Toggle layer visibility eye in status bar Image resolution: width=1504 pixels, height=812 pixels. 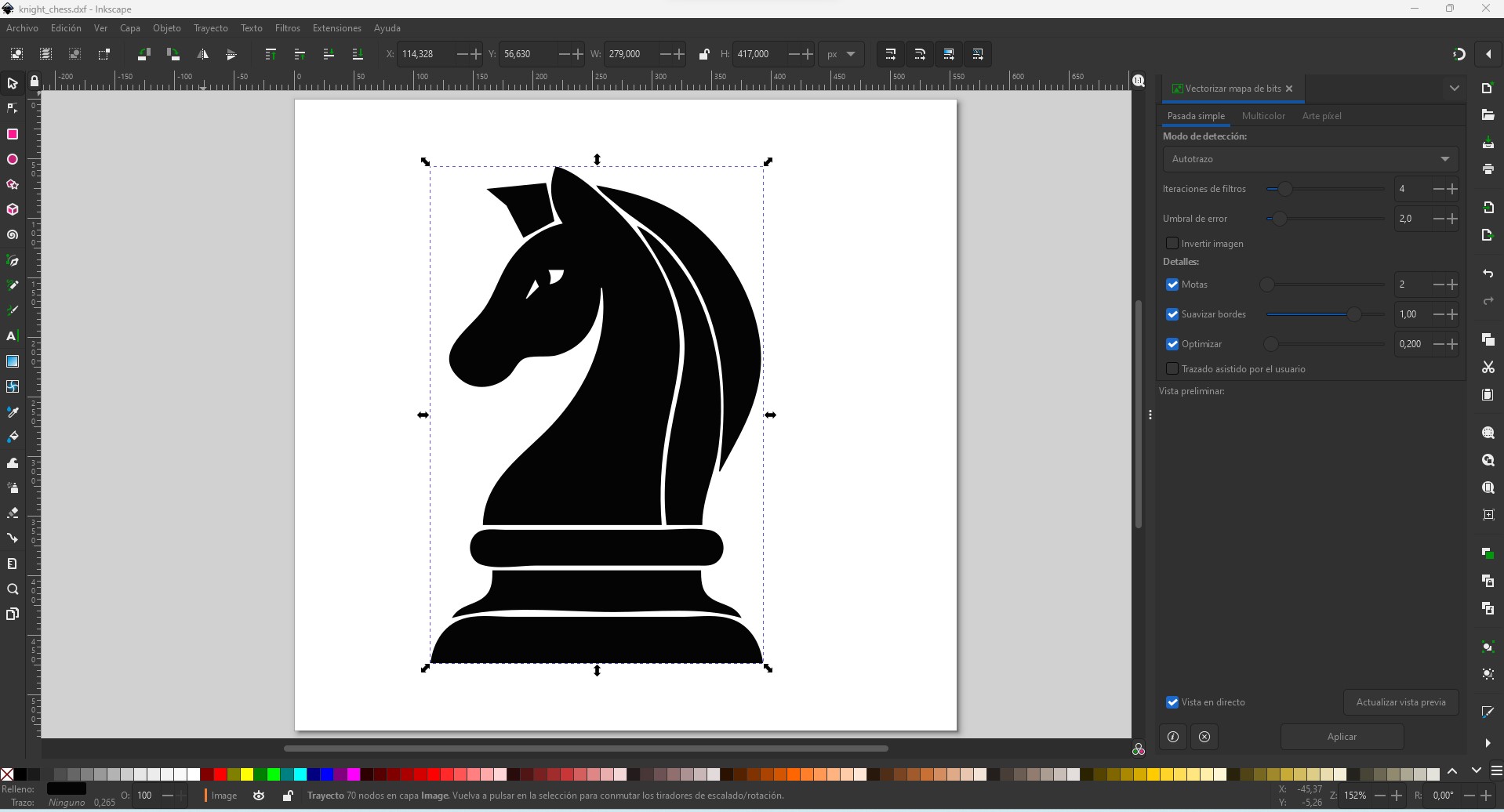click(260, 796)
